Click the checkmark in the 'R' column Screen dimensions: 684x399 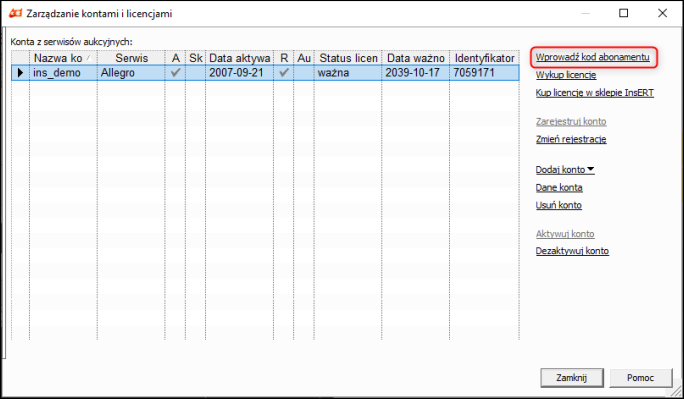pos(284,73)
